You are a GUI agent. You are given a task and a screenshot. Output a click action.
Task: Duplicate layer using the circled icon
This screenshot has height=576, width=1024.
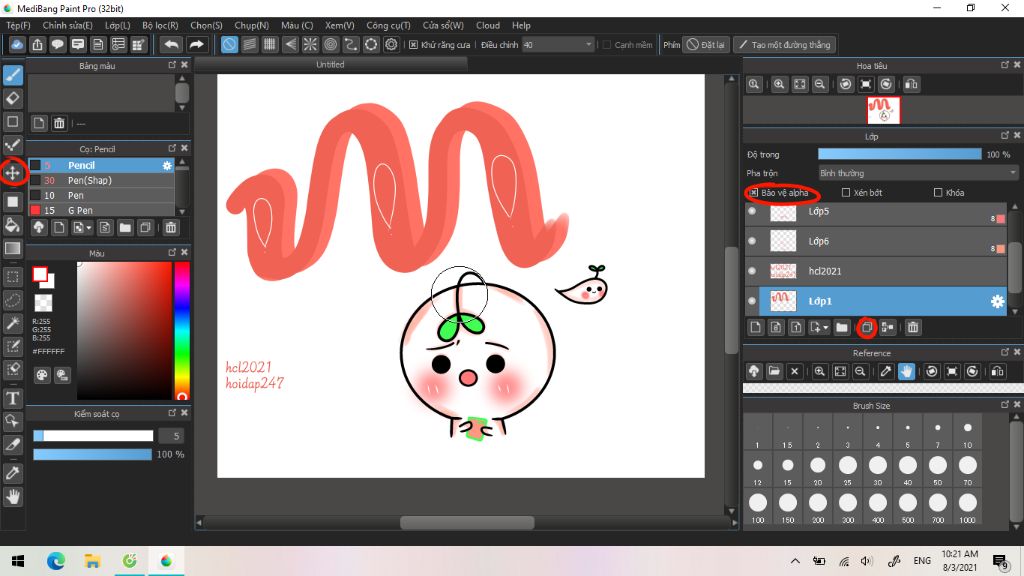coord(867,327)
